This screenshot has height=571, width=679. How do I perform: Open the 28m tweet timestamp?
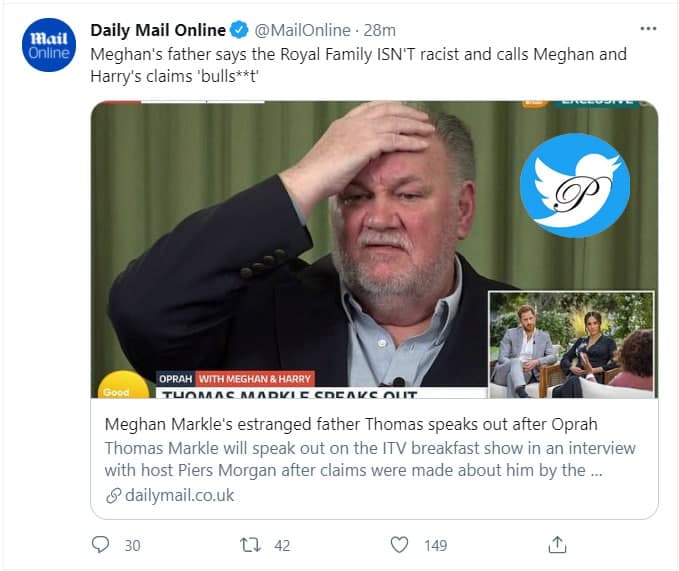(380, 31)
